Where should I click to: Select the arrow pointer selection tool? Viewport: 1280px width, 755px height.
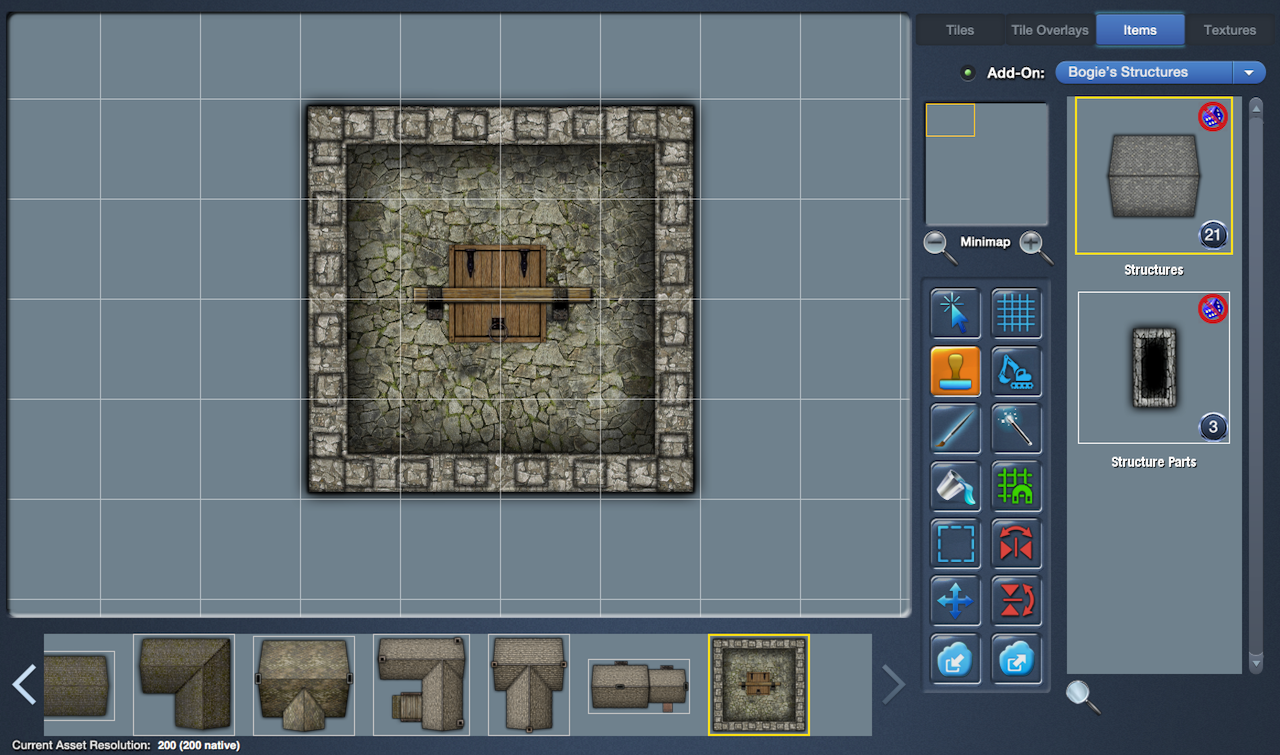[955, 313]
